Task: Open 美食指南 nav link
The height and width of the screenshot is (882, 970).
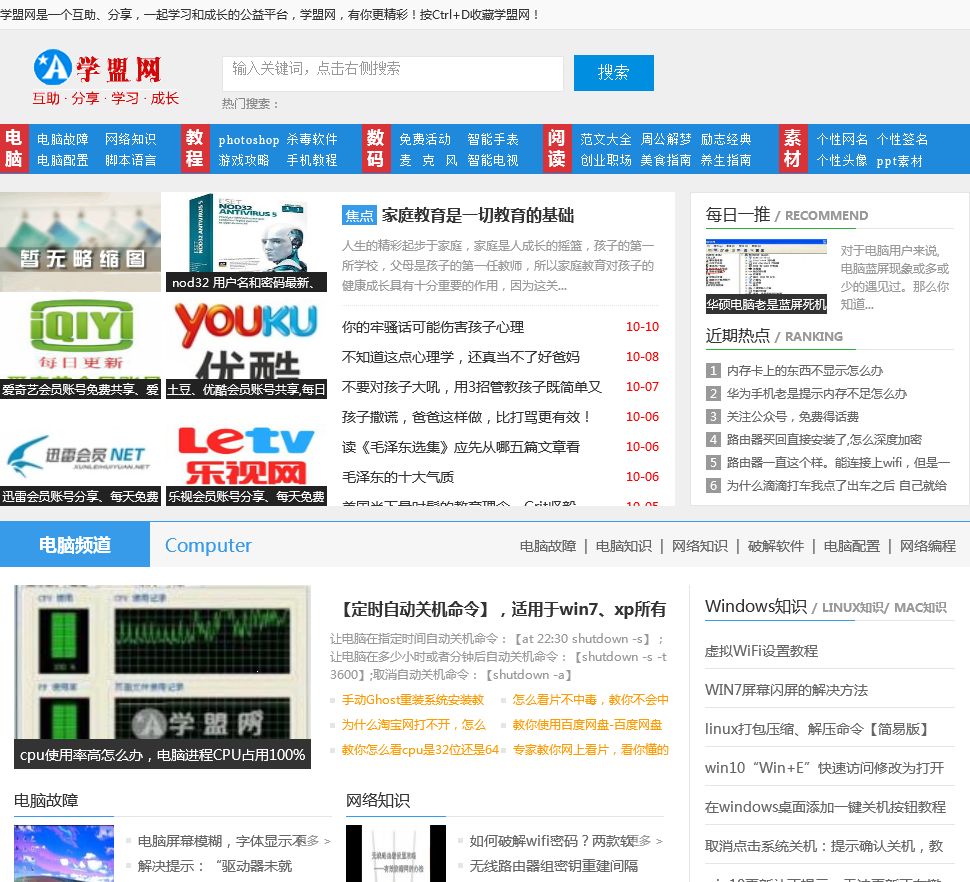Action: point(666,160)
